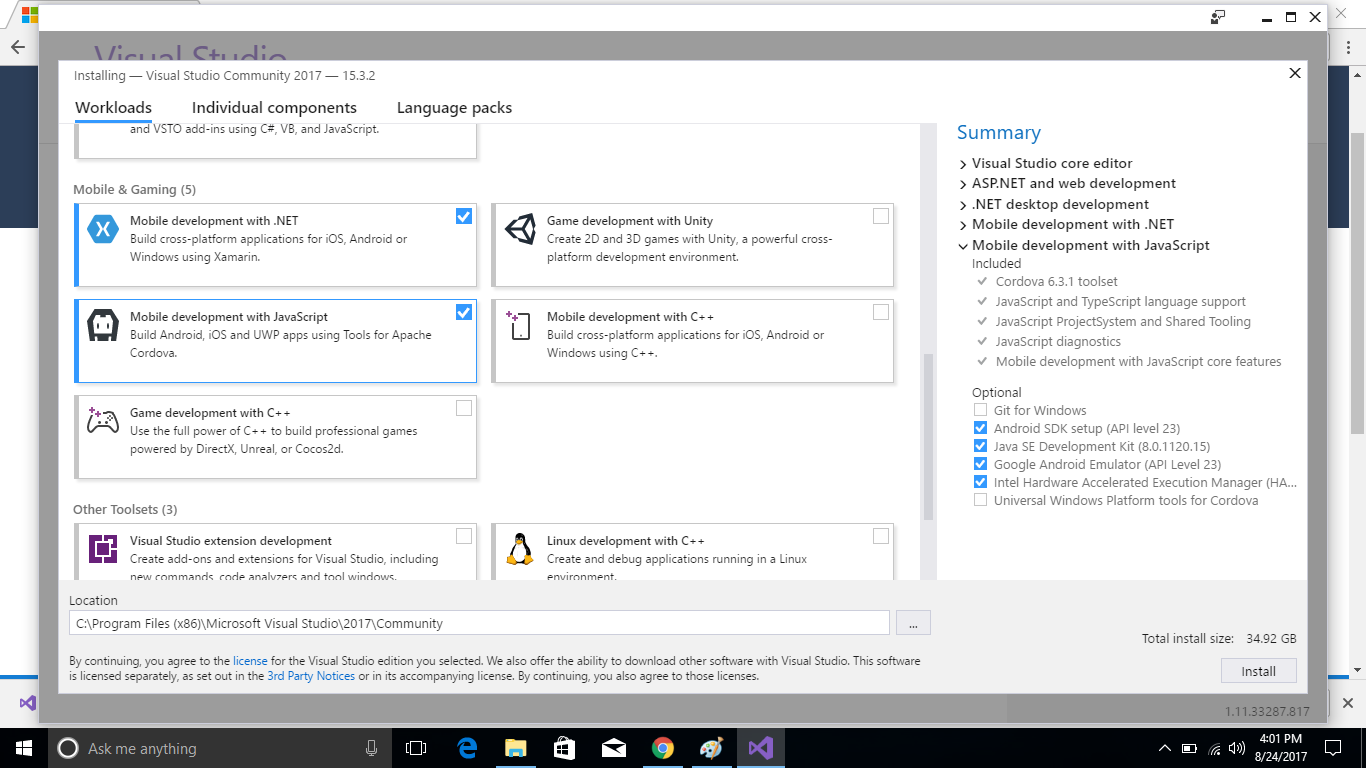Open the 3rd Party Notices link
The image size is (1366, 768).
tap(311, 676)
